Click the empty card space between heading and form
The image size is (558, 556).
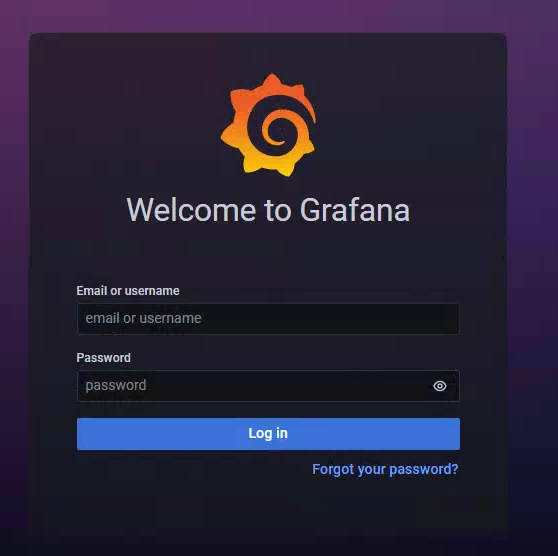point(268,255)
